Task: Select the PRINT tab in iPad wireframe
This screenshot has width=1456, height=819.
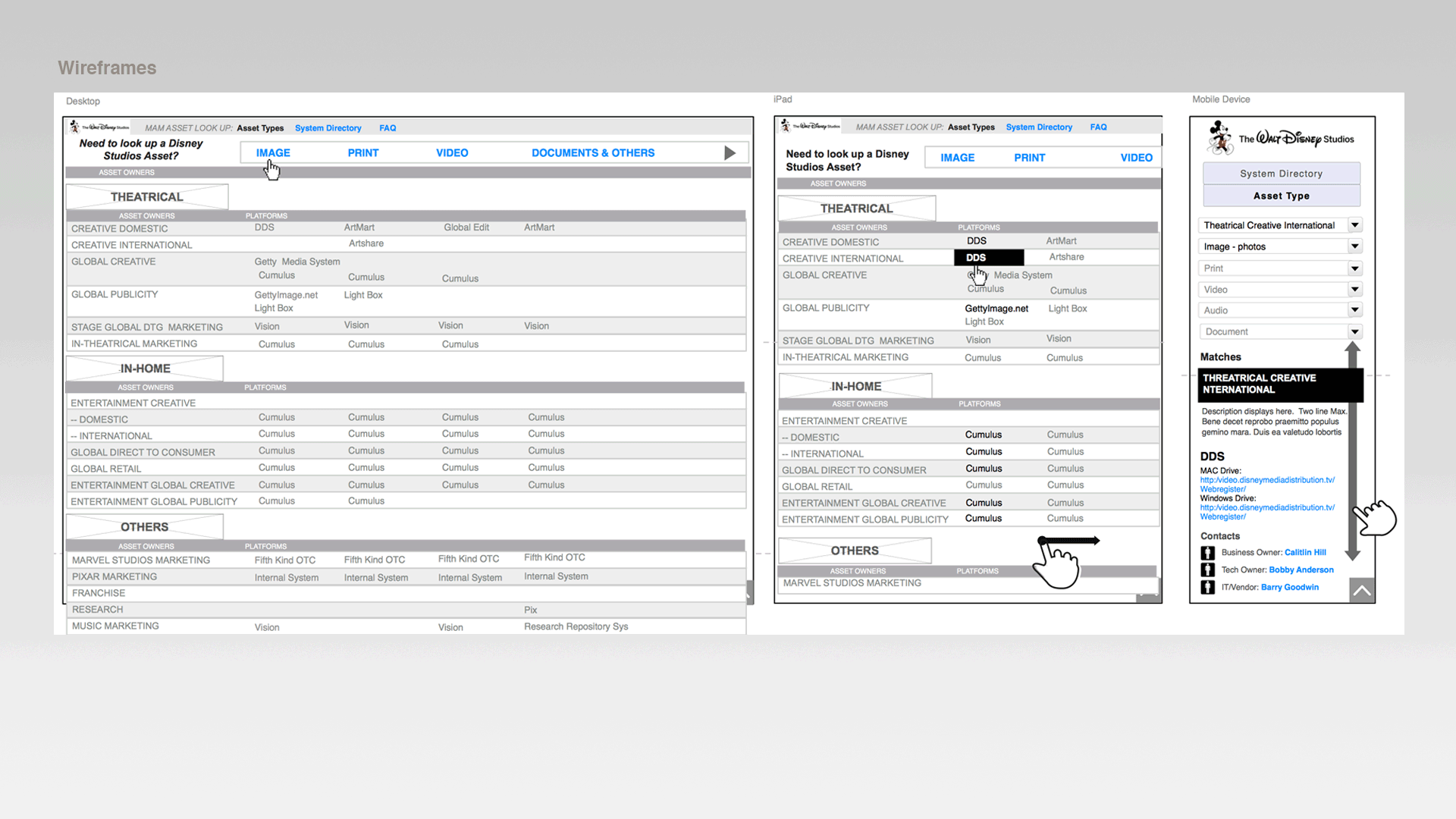Action: [x=1030, y=158]
